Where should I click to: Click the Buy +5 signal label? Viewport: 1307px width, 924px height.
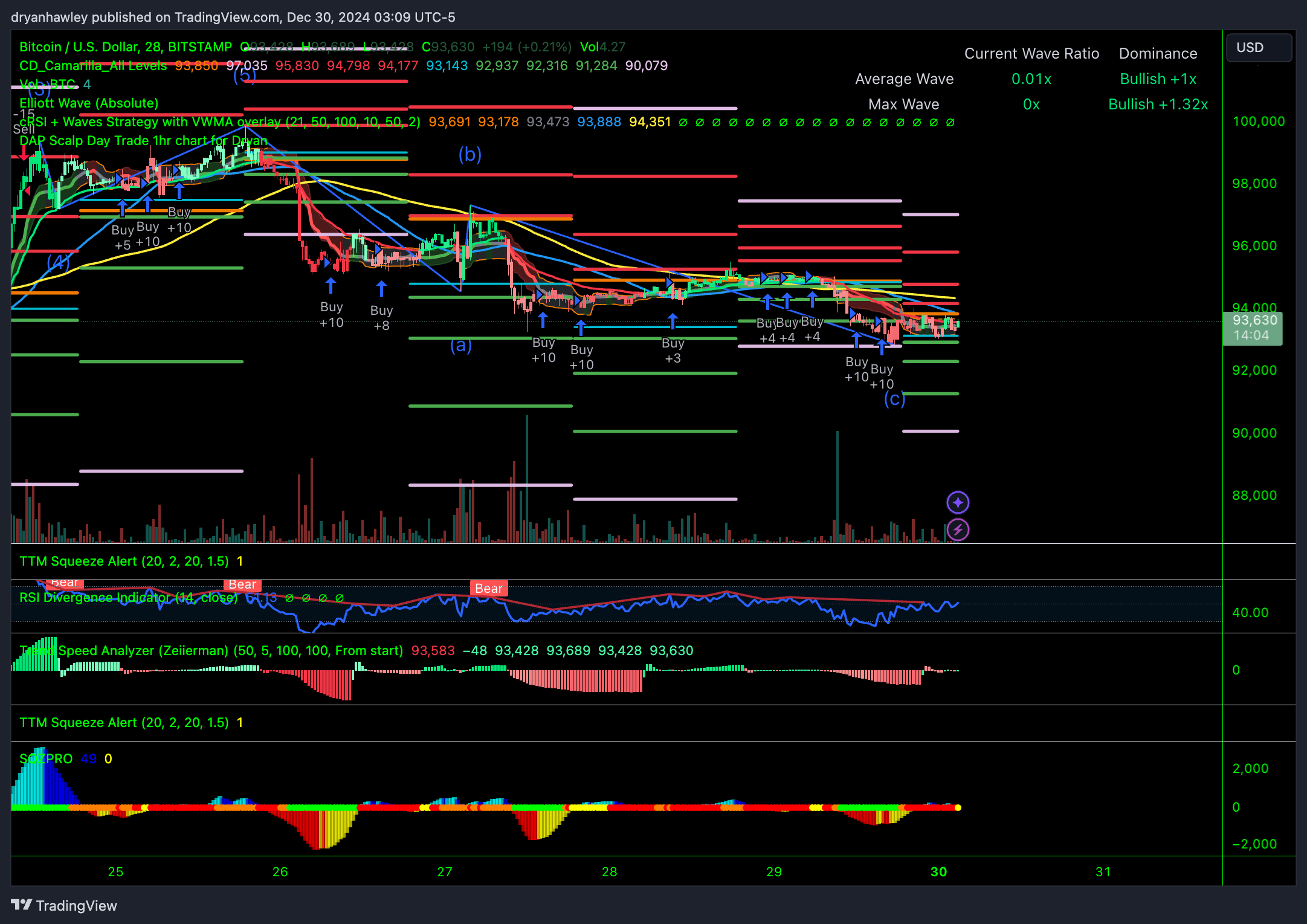123,238
